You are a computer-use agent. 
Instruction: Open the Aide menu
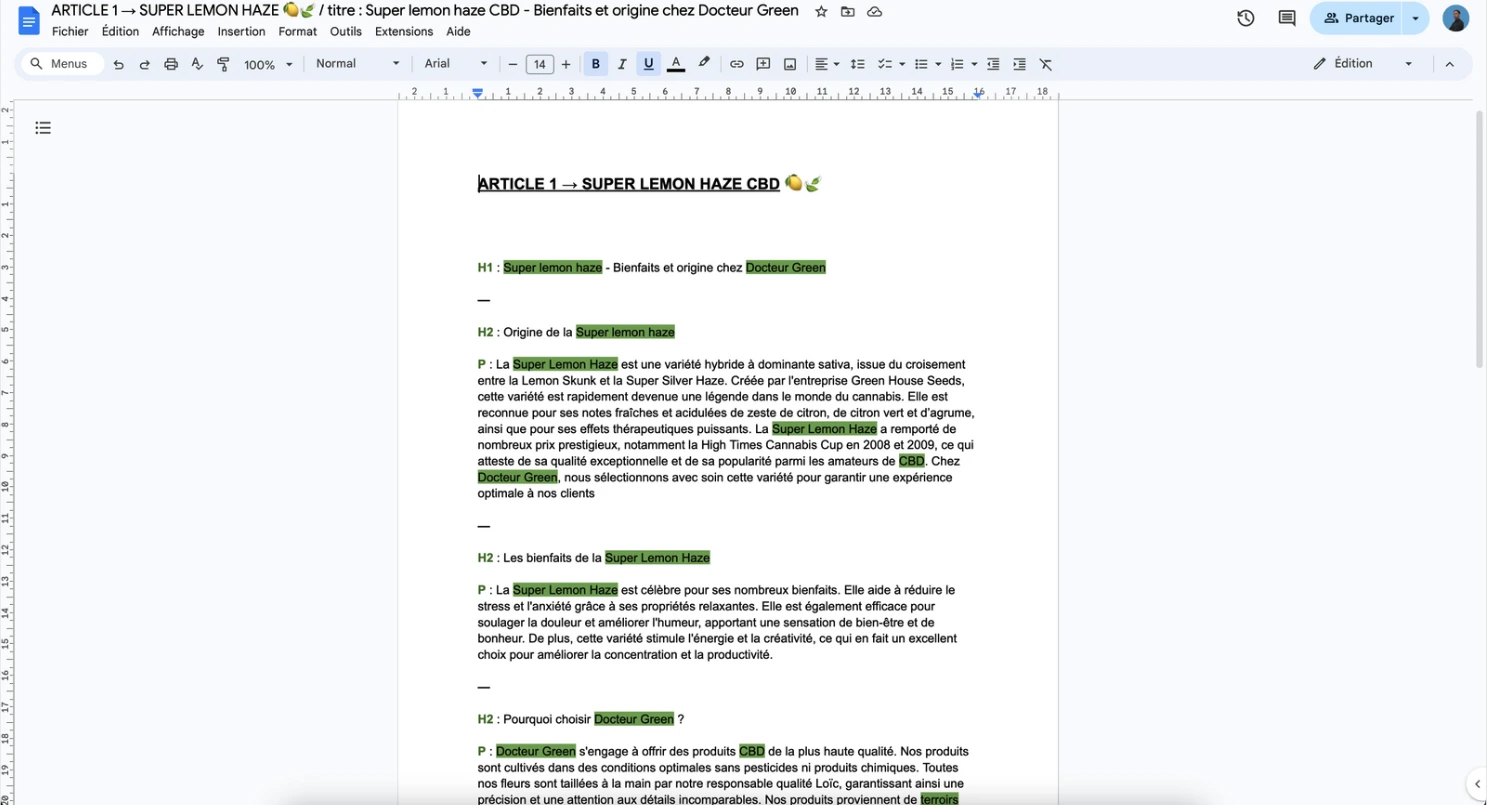pos(458,31)
